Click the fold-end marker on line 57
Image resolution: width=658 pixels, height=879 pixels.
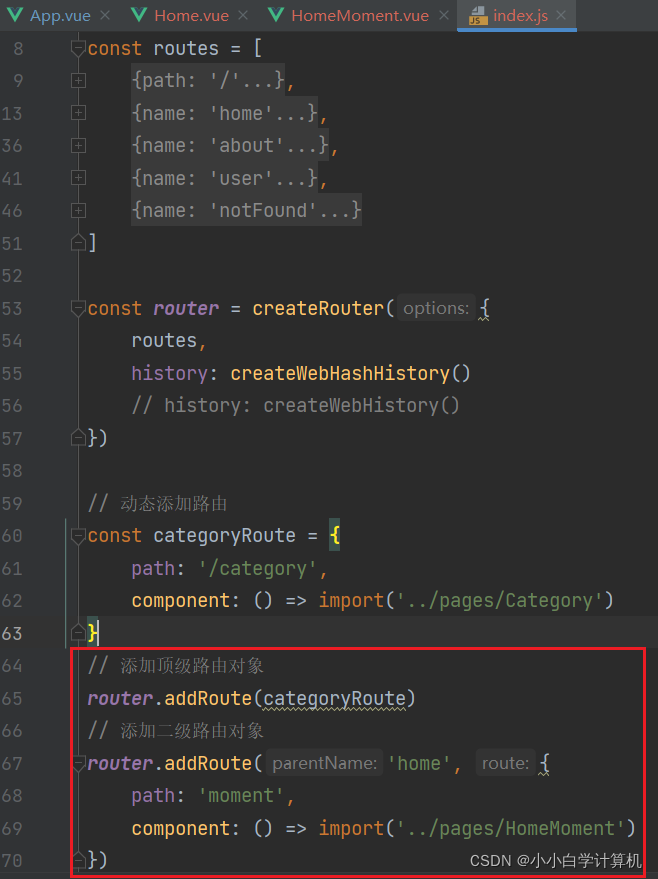click(x=78, y=437)
